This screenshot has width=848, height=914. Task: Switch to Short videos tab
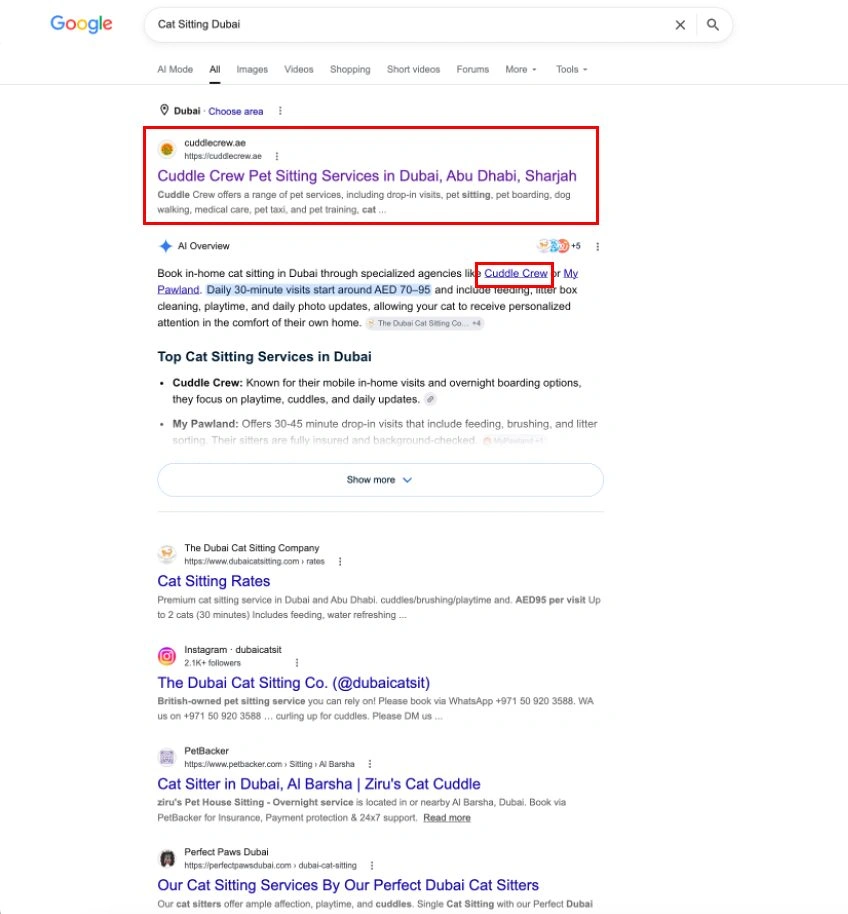pyautogui.click(x=413, y=69)
